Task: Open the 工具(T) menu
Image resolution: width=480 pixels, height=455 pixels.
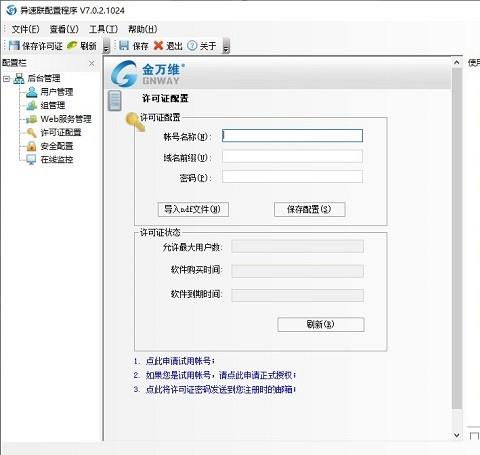Action: point(103,29)
